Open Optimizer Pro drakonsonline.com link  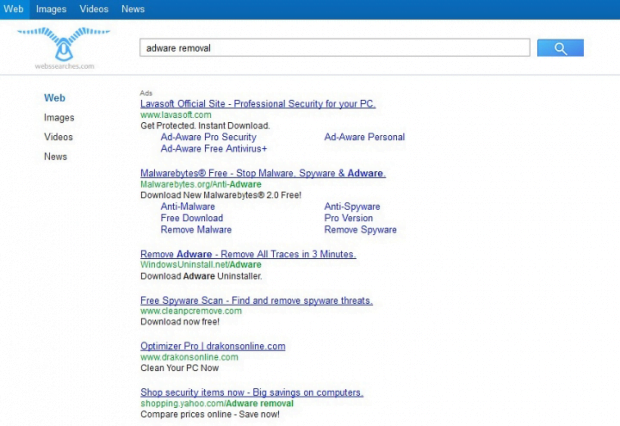click(x=213, y=346)
